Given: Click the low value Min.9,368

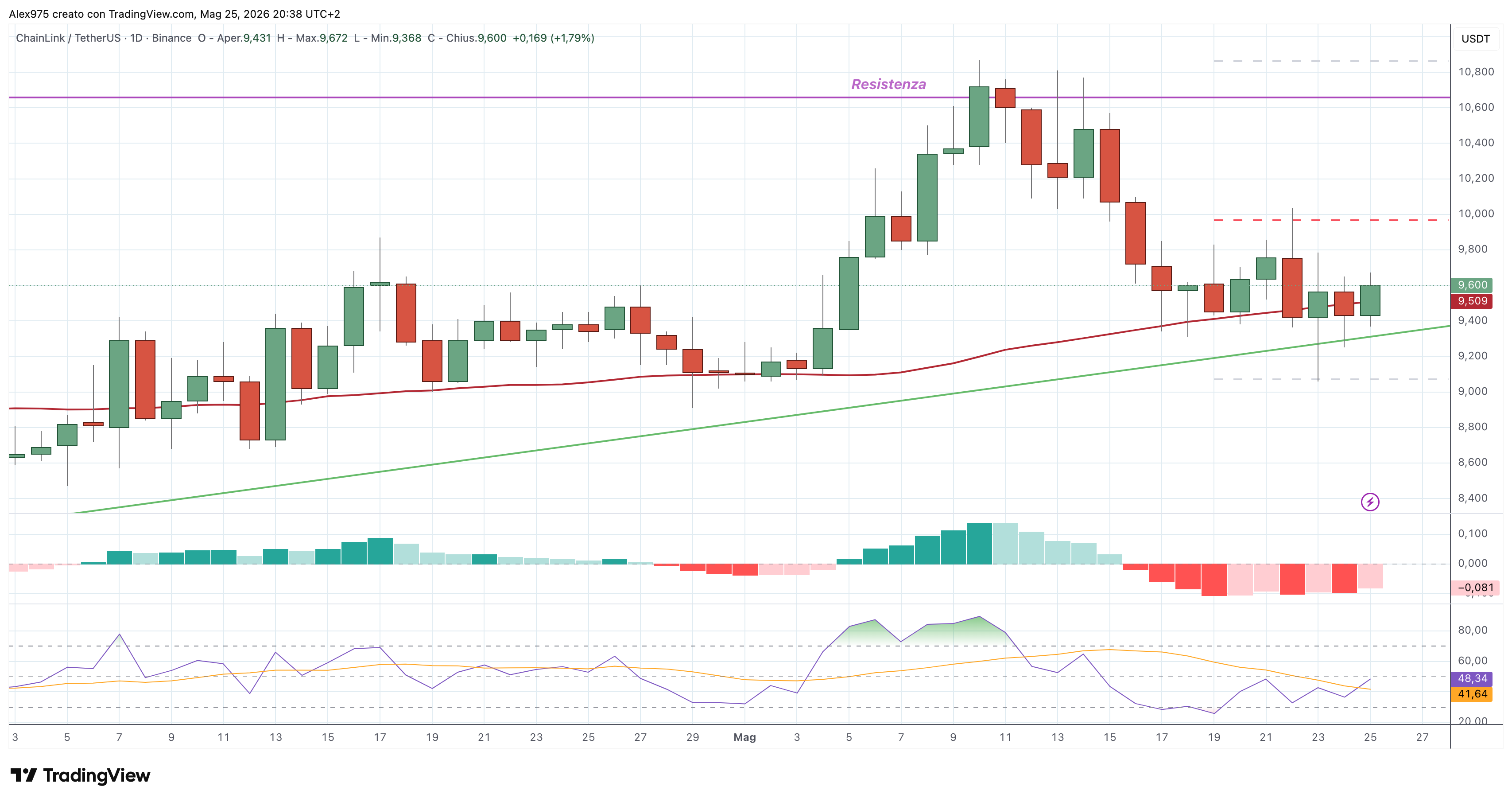Looking at the screenshot, I should tap(395, 38).
